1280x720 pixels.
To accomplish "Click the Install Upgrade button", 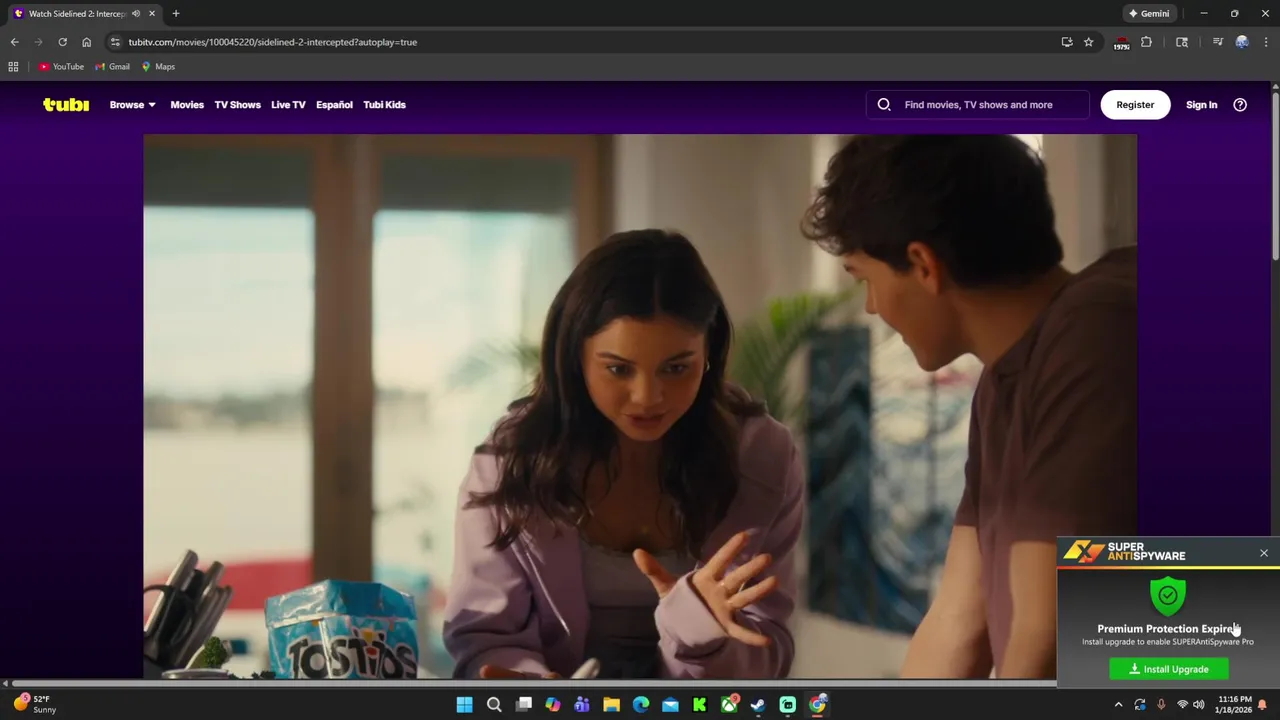I will pos(1169,669).
